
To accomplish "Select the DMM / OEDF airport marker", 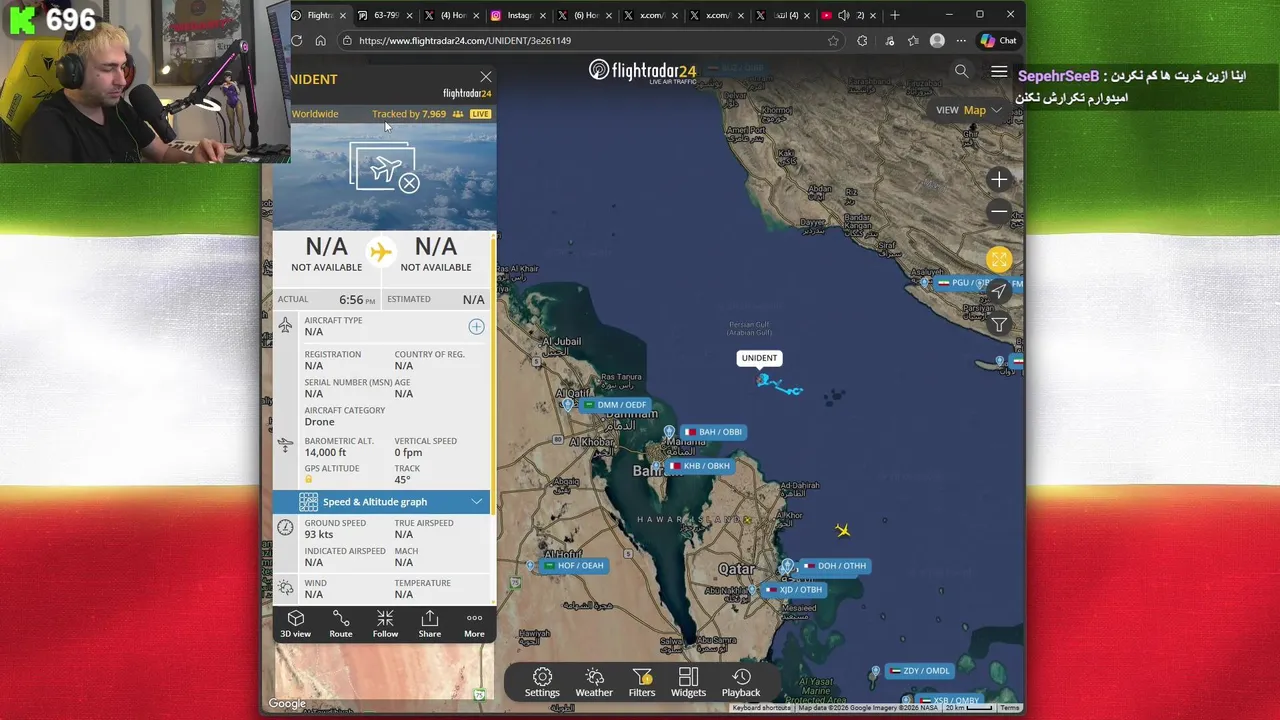I will 615,405.
